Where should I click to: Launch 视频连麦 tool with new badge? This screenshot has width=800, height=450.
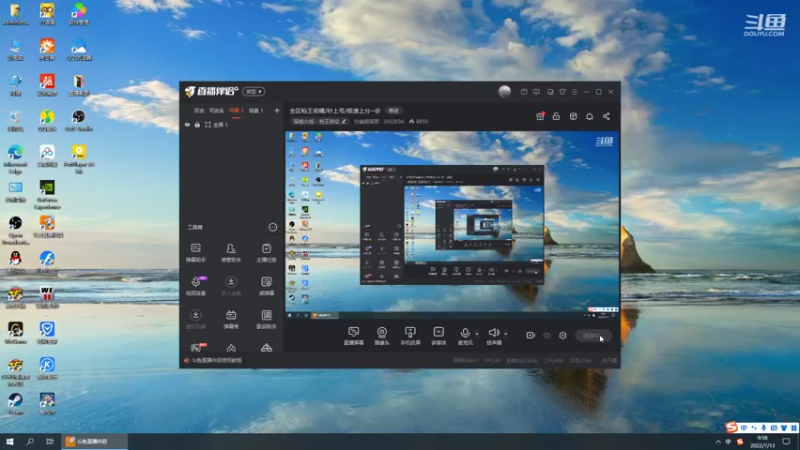(x=196, y=286)
